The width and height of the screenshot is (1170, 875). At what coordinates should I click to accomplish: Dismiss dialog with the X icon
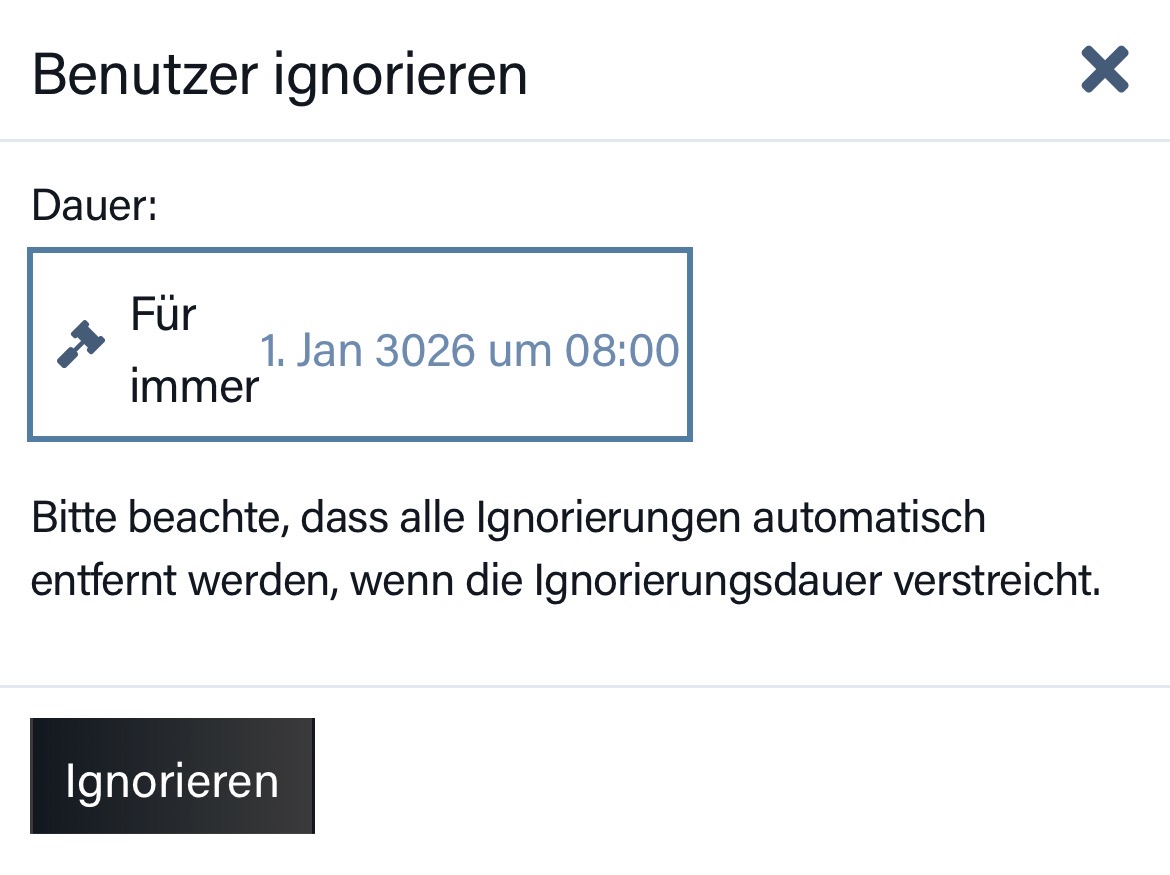1105,71
